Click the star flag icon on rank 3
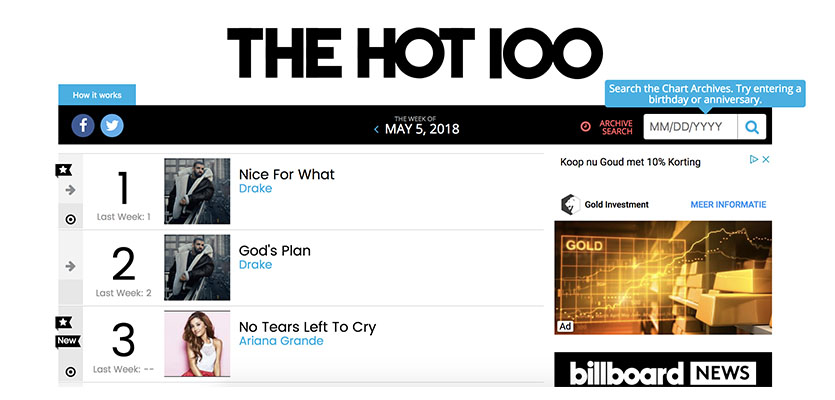The height and width of the screenshot is (400, 835). pyautogui.click(x=64, y=323)
